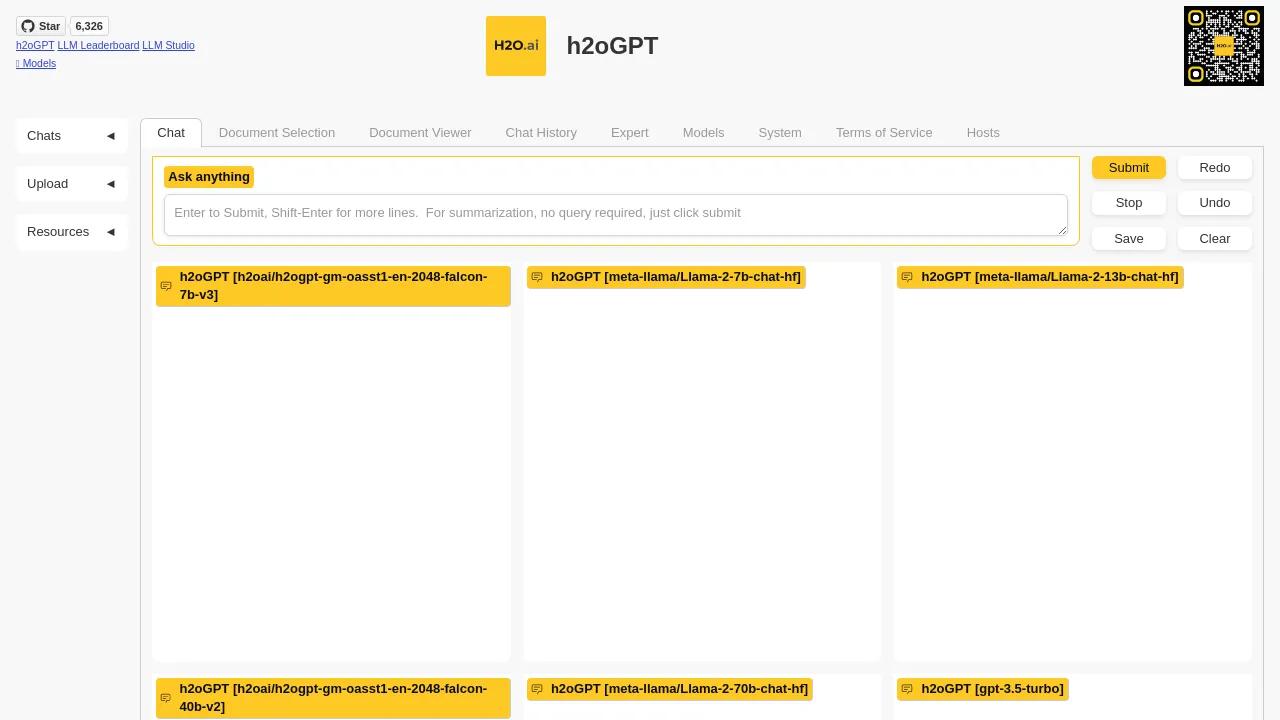This screenshot has width=1280, height=720.
Task: Open the h2oGPT link in the header
Action: (x=35, y=45)
